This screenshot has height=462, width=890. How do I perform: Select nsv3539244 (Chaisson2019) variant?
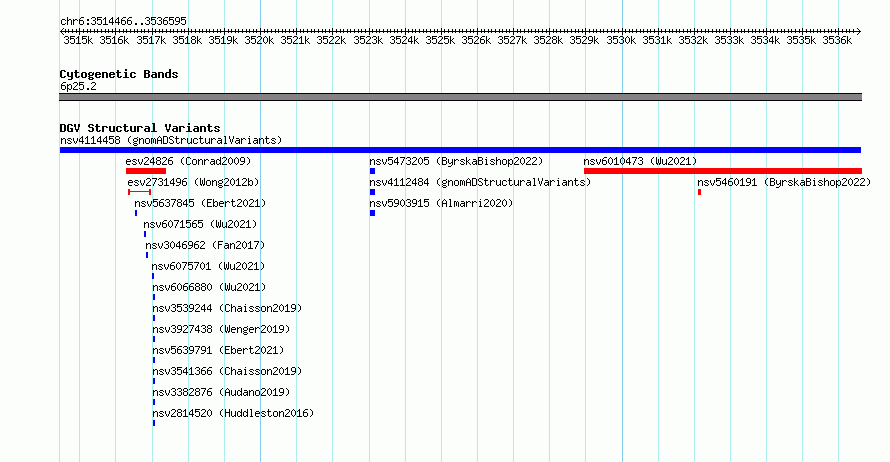coord(227,308)
